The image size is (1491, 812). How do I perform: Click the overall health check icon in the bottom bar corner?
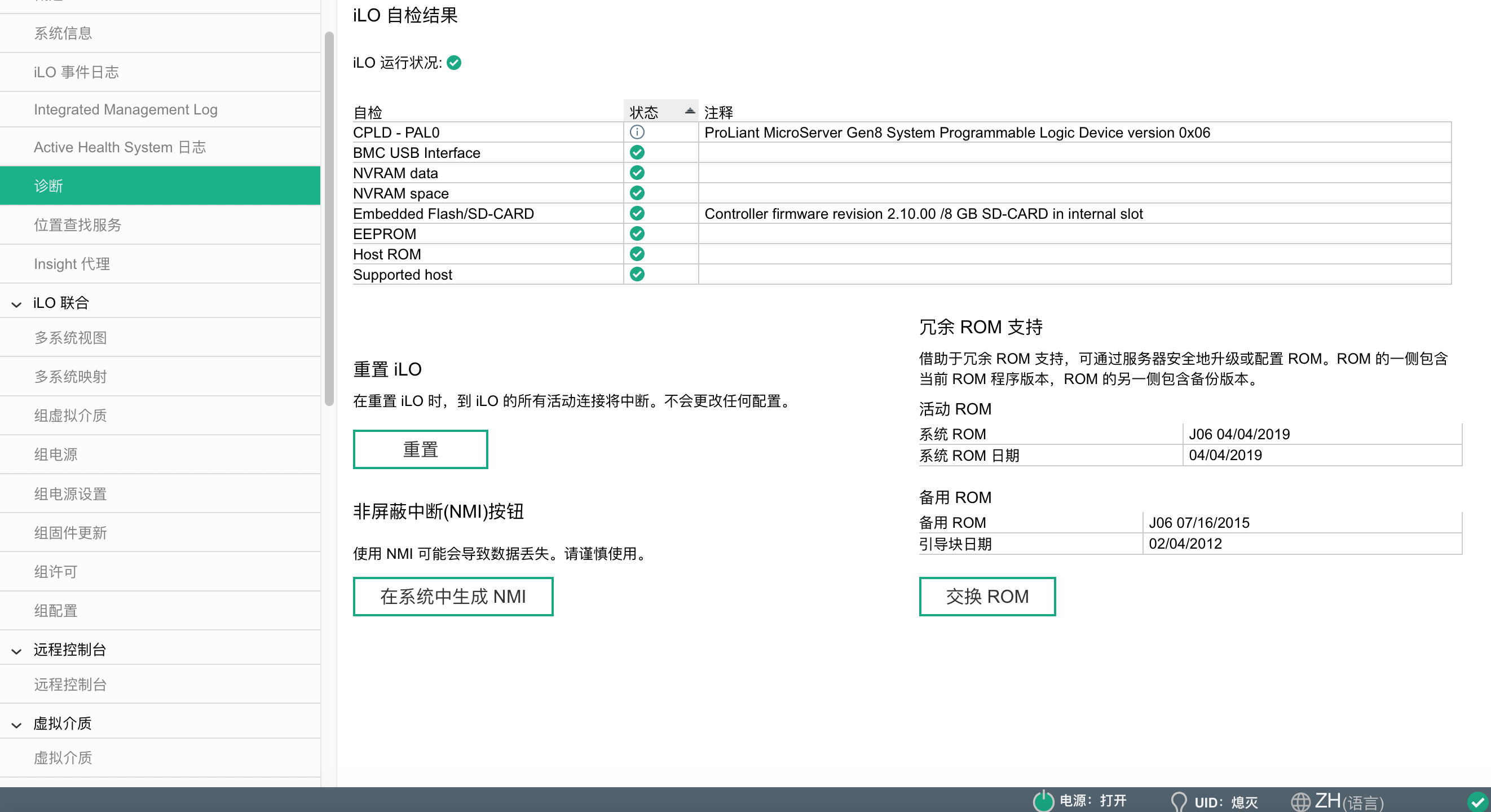[x=1477, y=802]
